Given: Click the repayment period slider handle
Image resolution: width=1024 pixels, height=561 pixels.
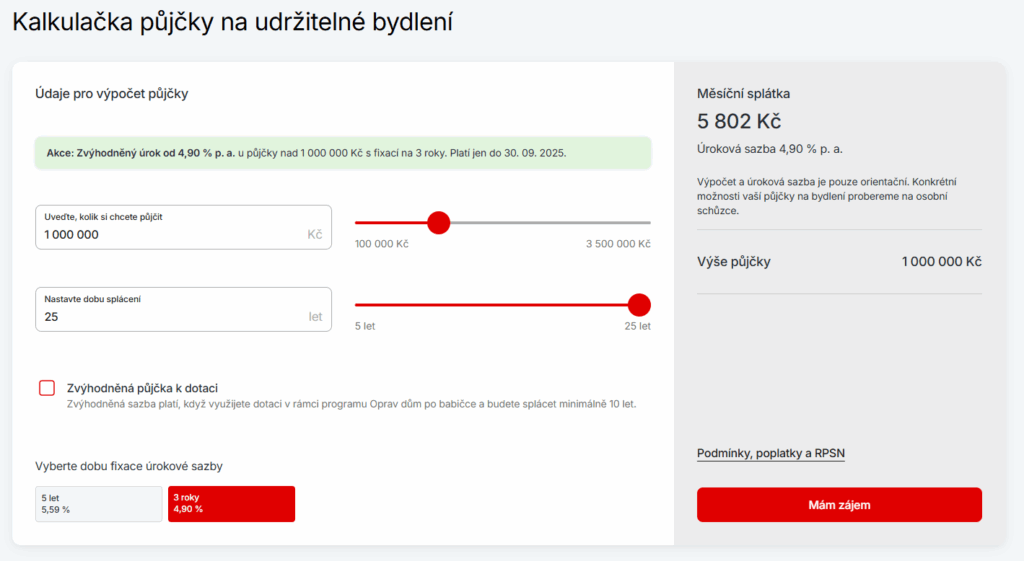Looking at the screenshot, I should [x=639, y=305].
